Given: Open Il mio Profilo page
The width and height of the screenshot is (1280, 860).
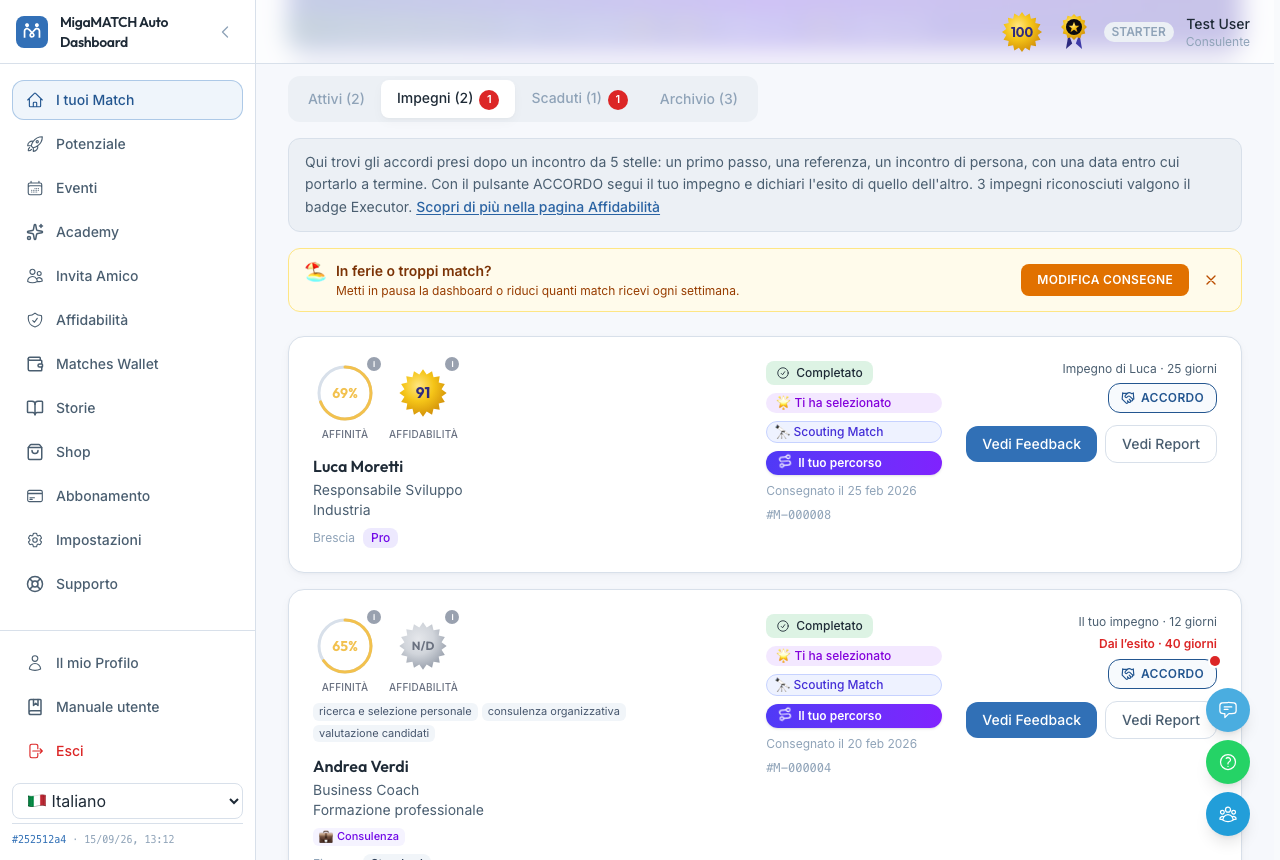Looking at the screenshot, I should tap(127, 663).
